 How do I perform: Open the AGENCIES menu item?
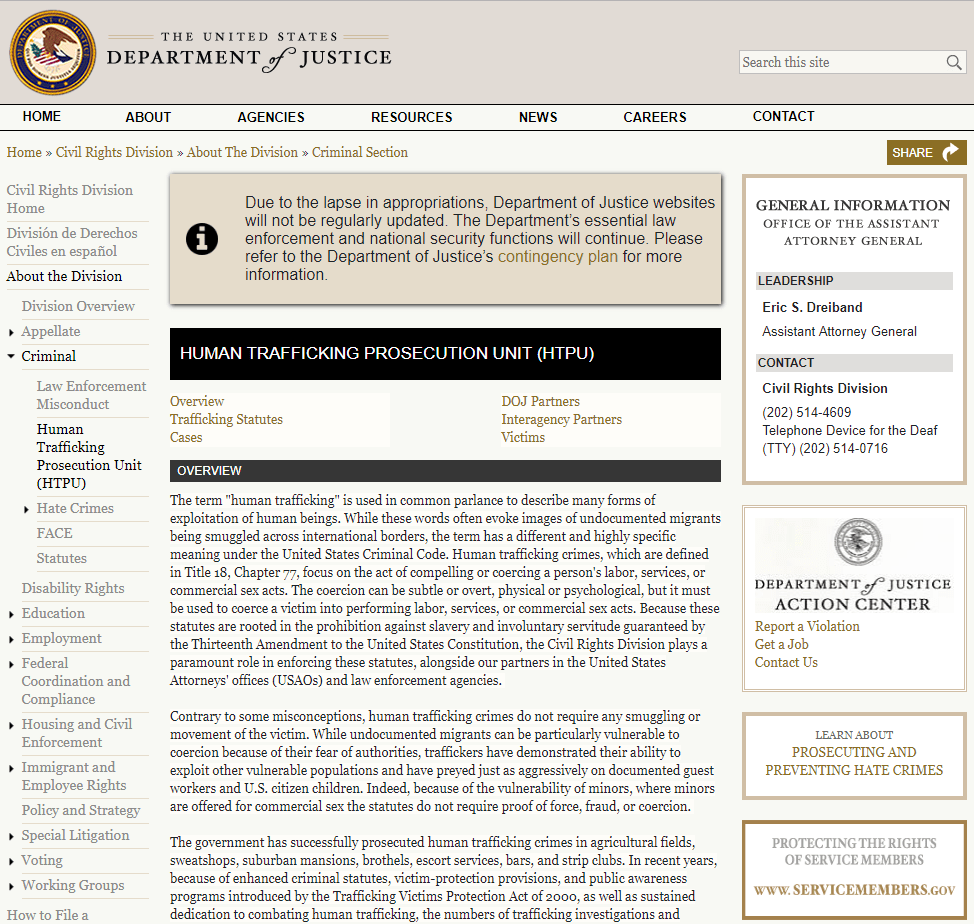[x=271, y=117]
